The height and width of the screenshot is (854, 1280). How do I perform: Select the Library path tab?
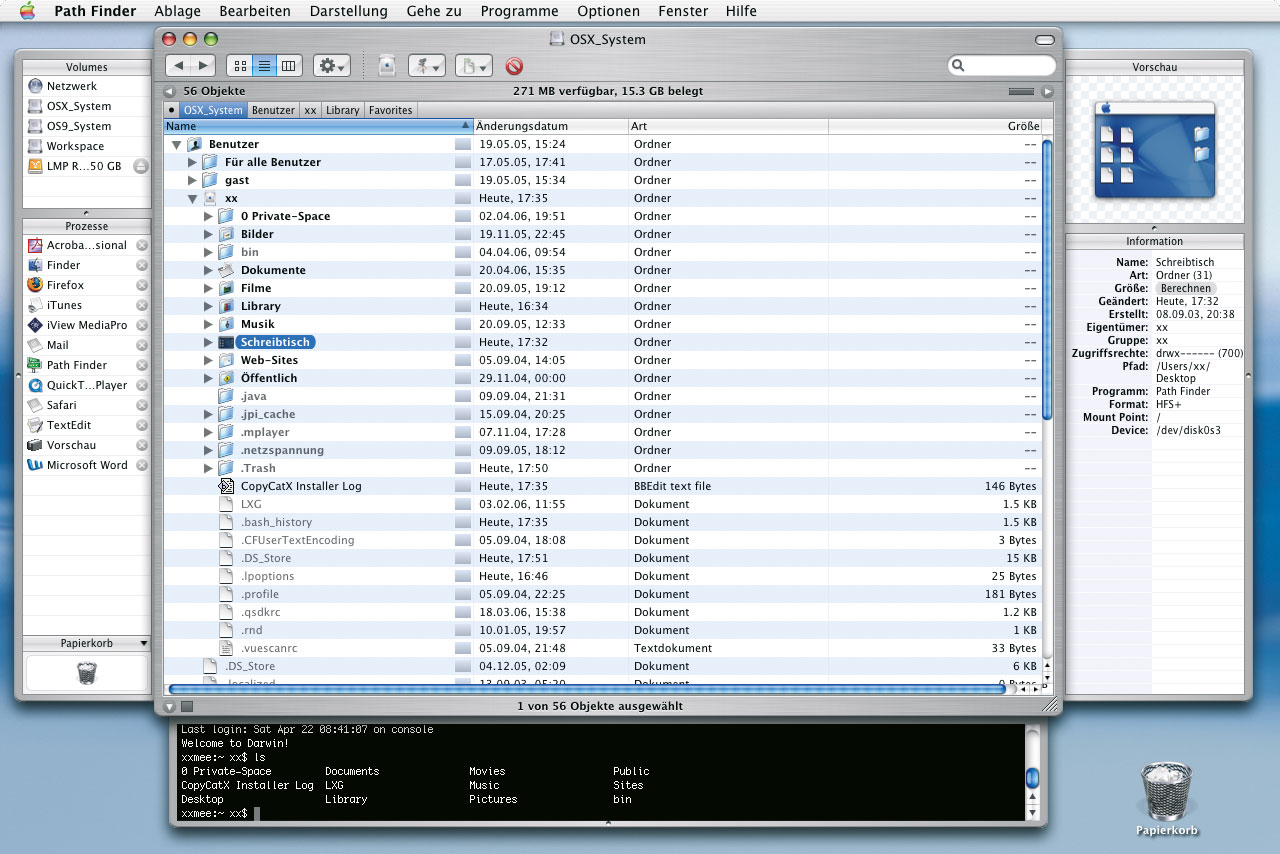click(342, 110)
